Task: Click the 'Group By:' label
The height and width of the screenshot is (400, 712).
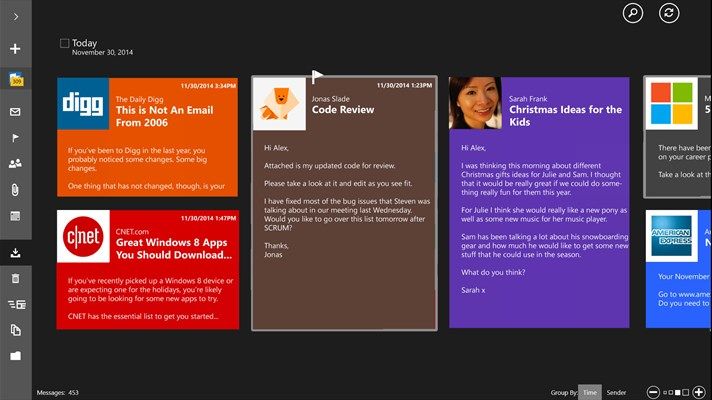Action: (x=564, y=392)
